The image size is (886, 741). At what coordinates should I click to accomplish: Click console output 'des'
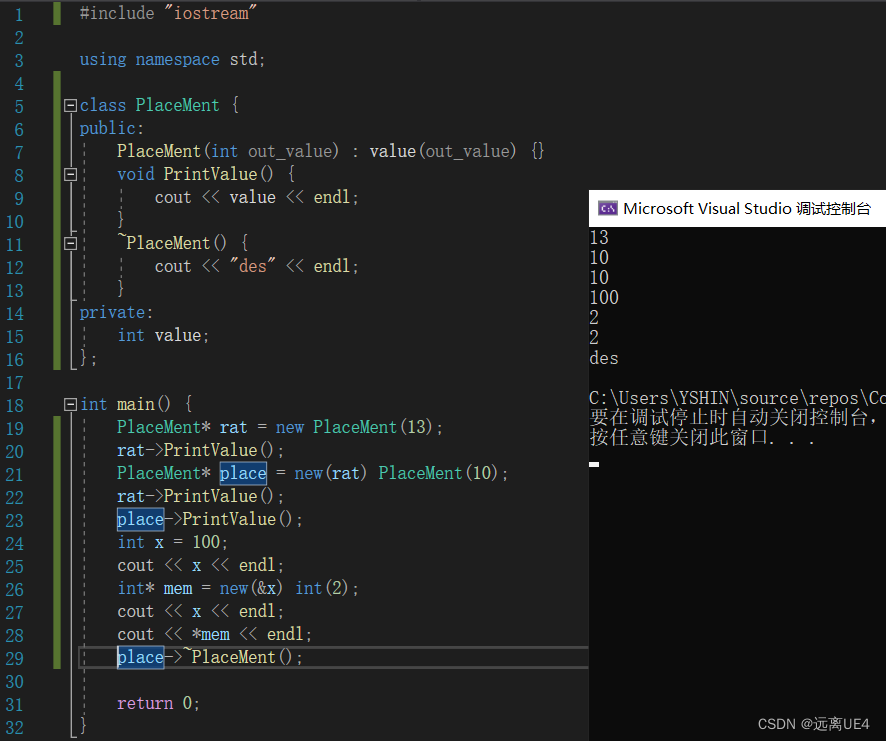click(x=604, y=358)
